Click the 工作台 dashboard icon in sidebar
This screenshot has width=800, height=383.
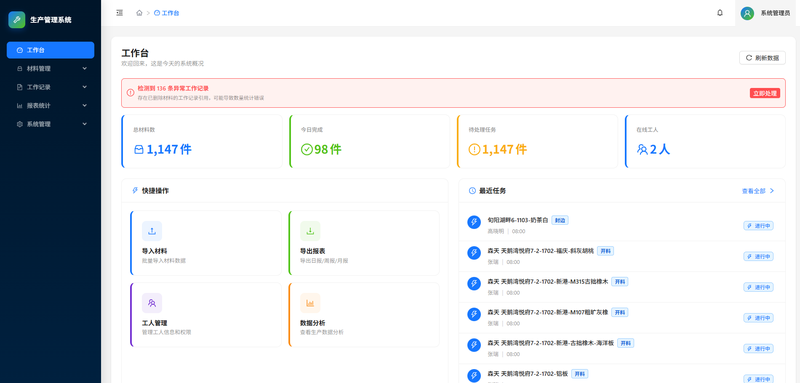(20, 50)
